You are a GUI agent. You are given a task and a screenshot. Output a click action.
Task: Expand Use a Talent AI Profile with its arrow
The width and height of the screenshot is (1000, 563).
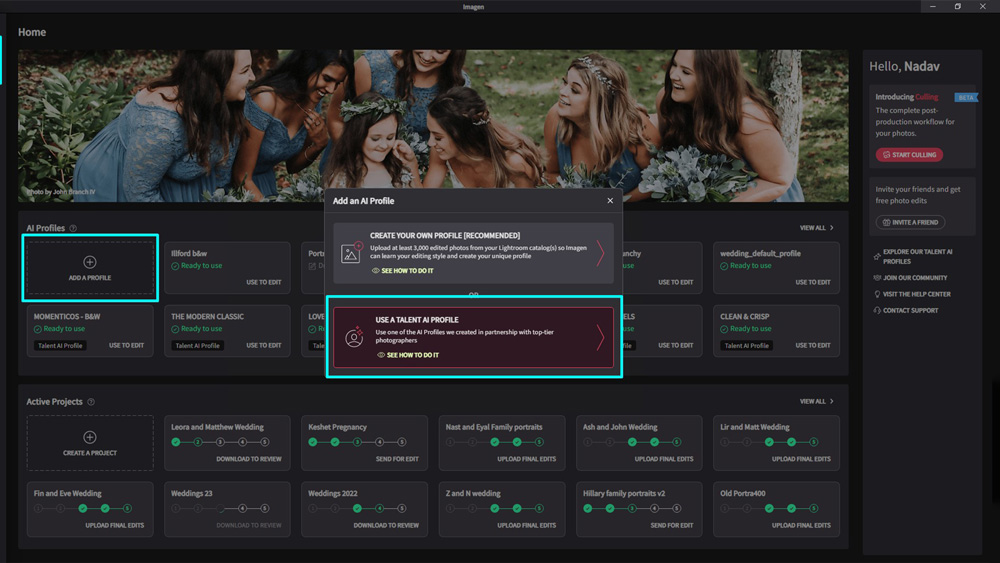click(600, 338)
